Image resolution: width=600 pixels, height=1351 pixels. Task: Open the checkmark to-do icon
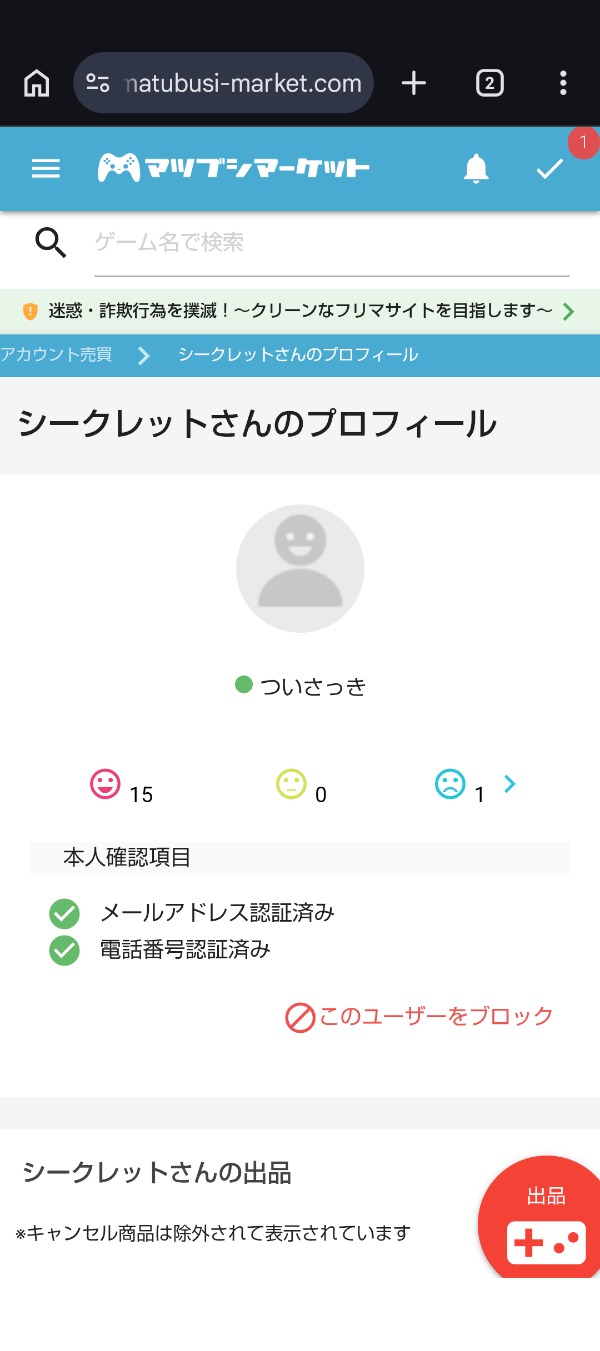(x=550, y=169)
